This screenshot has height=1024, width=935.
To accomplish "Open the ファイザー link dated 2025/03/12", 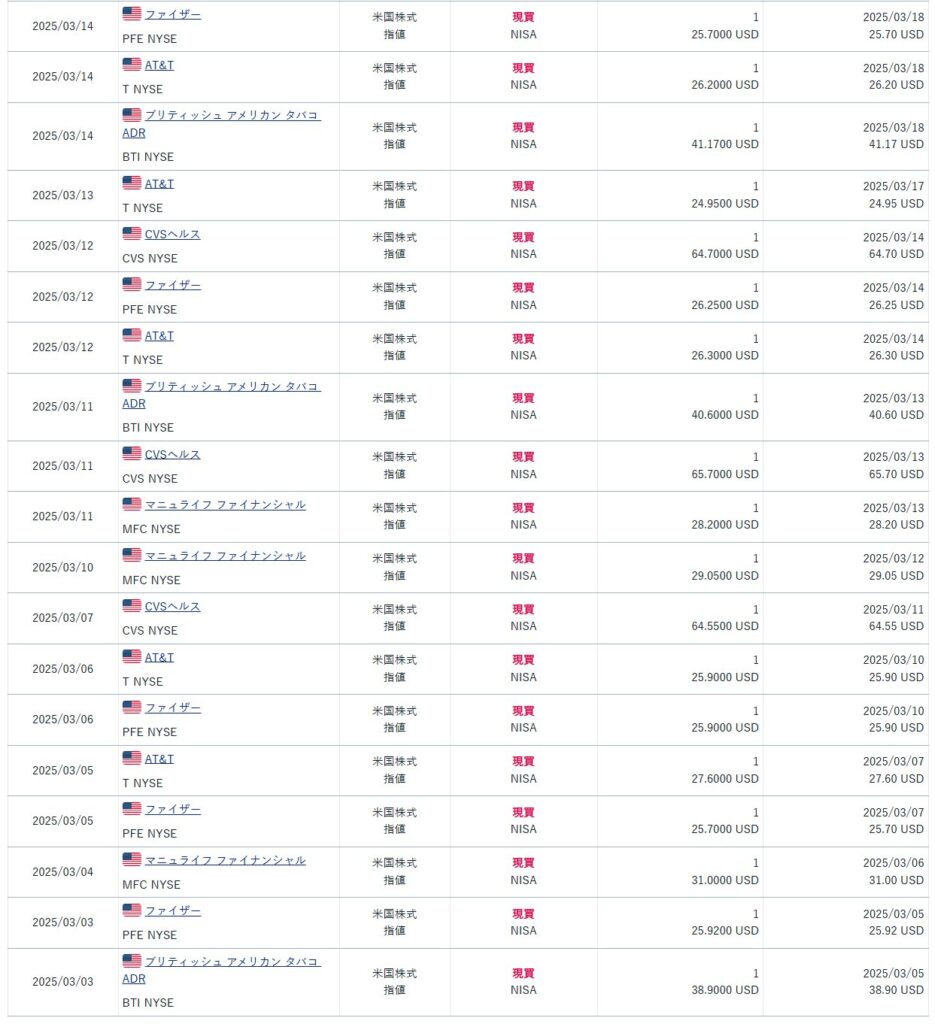I will (172, 285).
